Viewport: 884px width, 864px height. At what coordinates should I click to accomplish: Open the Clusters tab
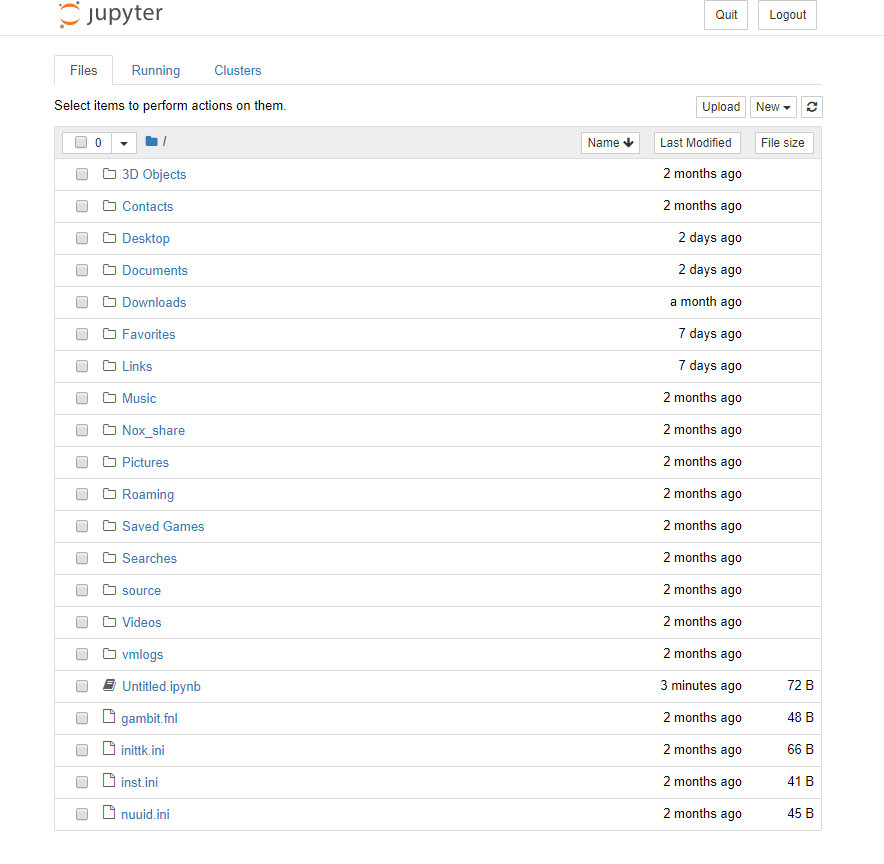tap(237, 71)
